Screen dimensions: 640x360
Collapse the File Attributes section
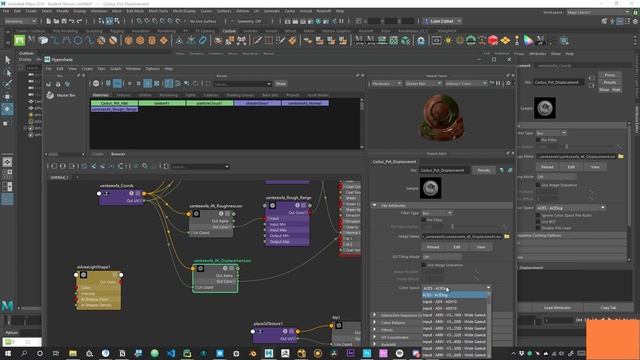(374, 205)
